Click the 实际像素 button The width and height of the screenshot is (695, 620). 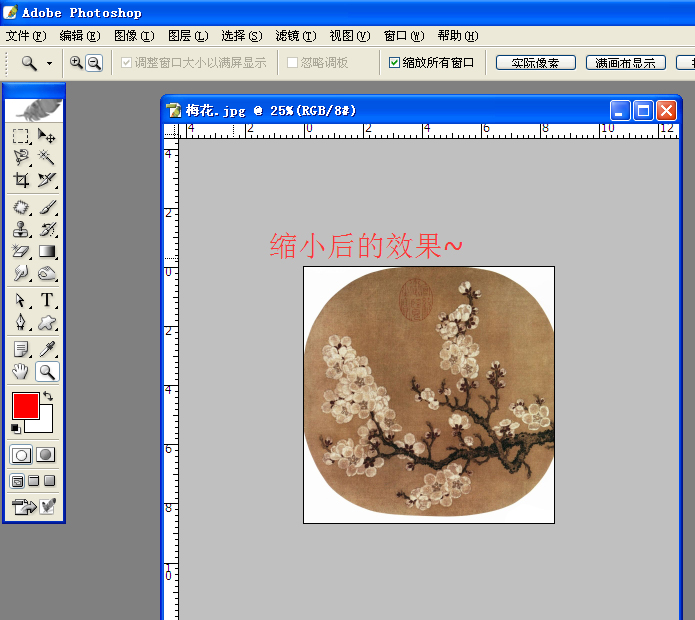pyautogui.click(x=535, y=63)
